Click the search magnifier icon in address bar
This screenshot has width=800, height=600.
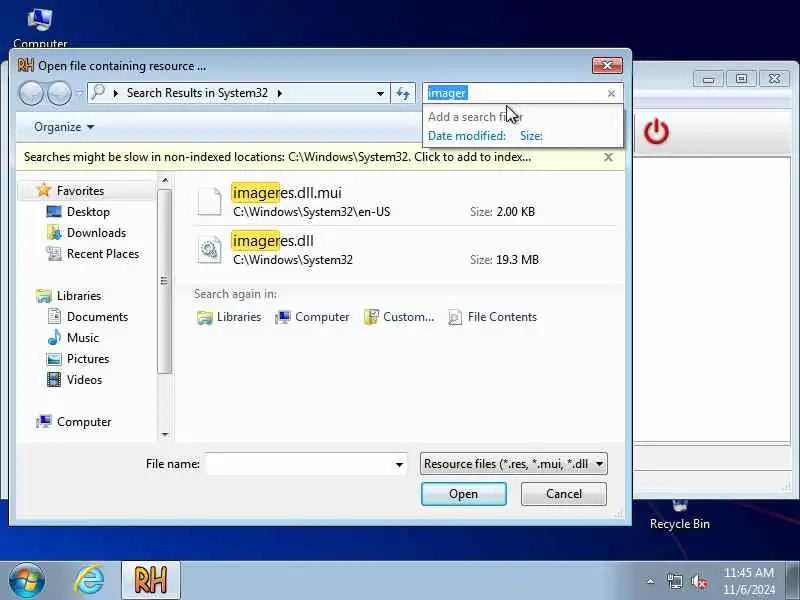[98, 92]
